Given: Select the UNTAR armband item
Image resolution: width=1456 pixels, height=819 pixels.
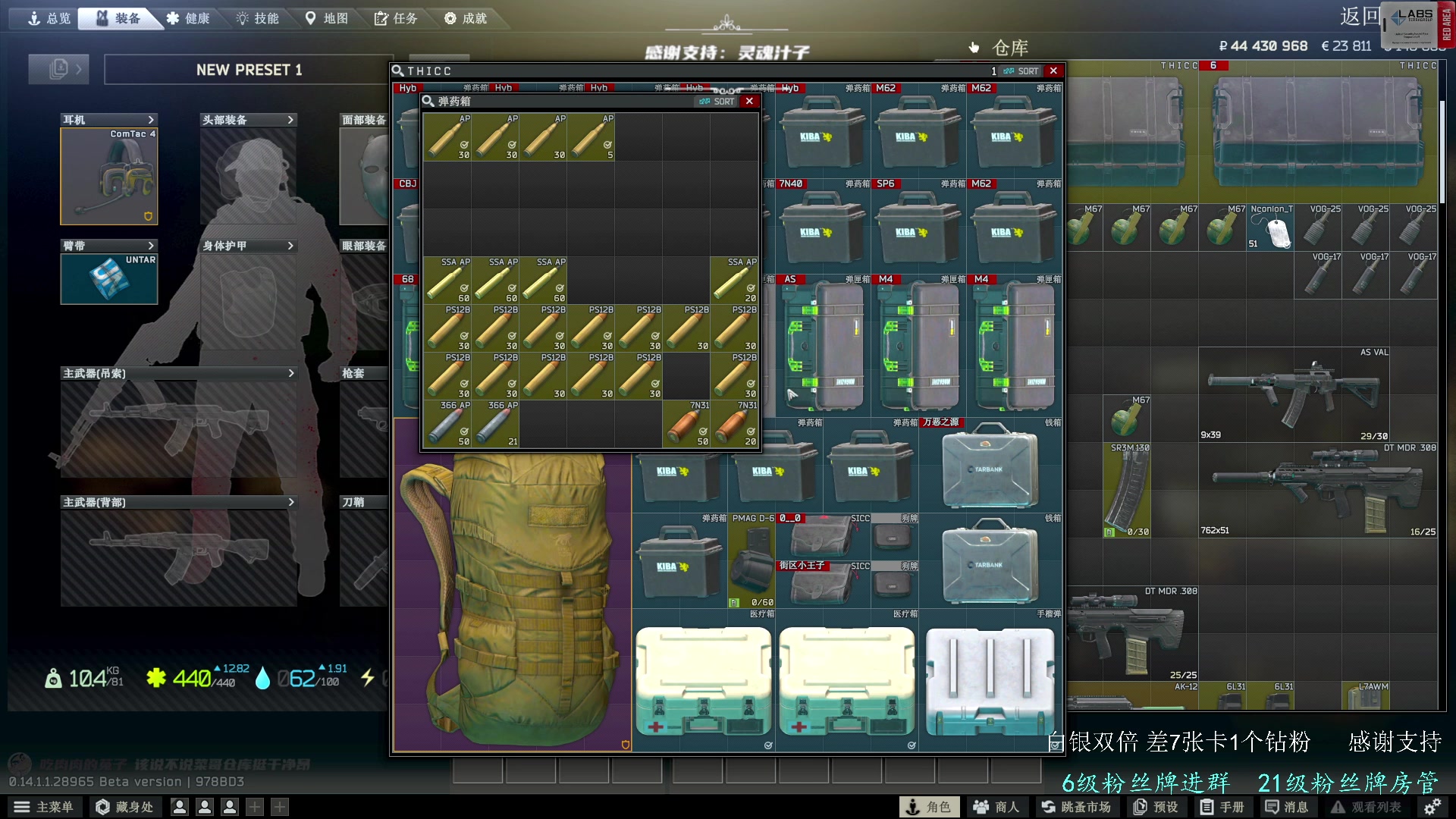Looking at the screenshot, I should [x=109, y=279].
